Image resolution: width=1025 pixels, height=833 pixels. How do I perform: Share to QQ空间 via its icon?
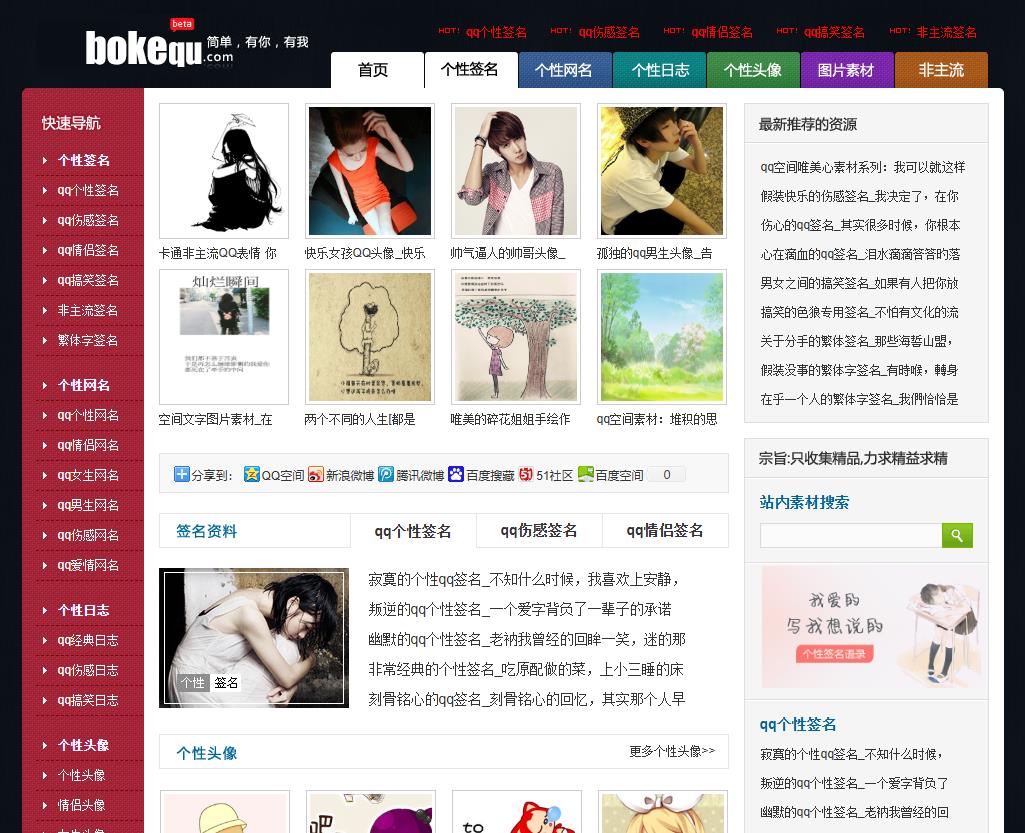tap(252, 474)
